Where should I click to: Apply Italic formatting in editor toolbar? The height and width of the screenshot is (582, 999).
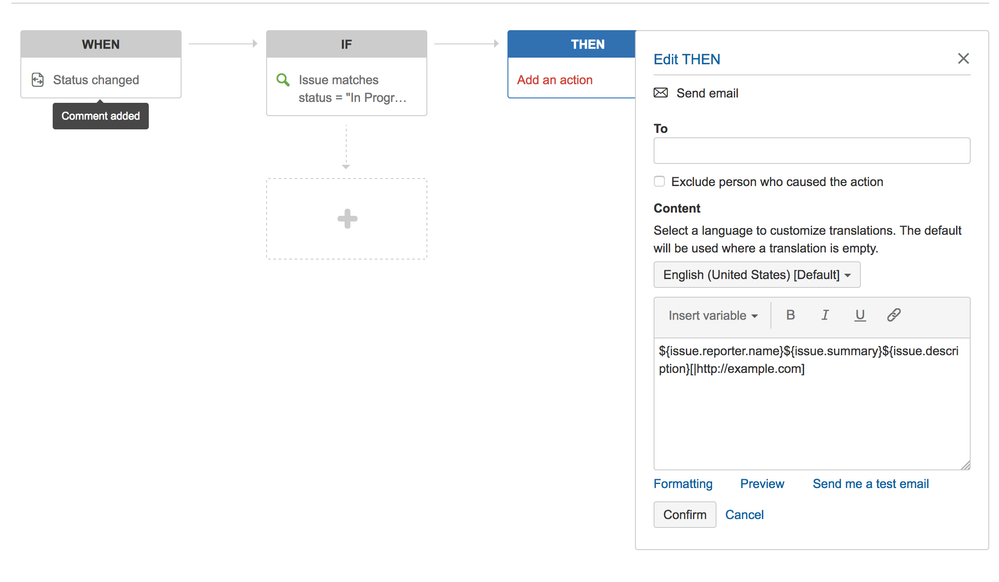coord(825,315)
